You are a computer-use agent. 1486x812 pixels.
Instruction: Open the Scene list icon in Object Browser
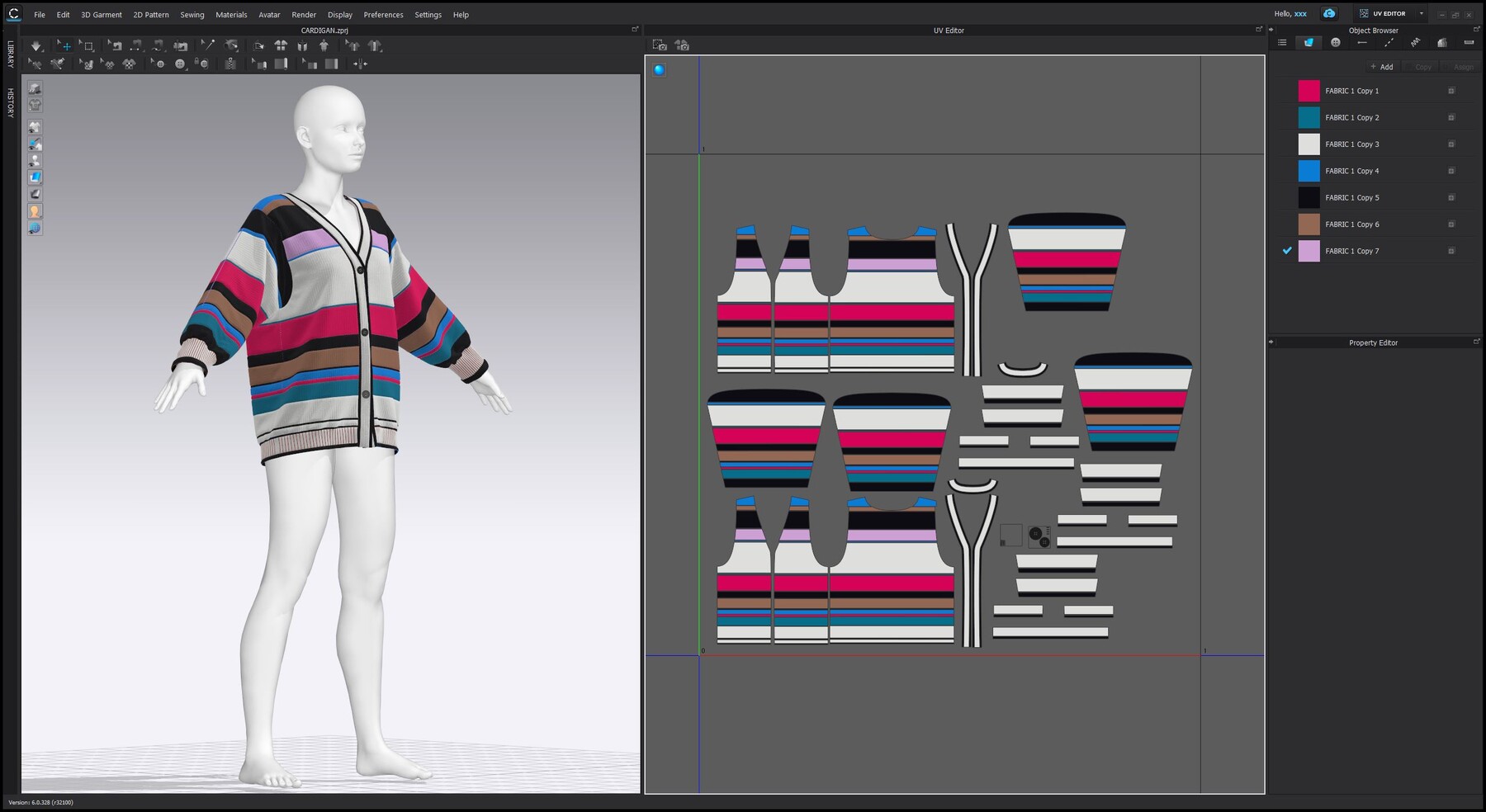tap(1283, 41)
